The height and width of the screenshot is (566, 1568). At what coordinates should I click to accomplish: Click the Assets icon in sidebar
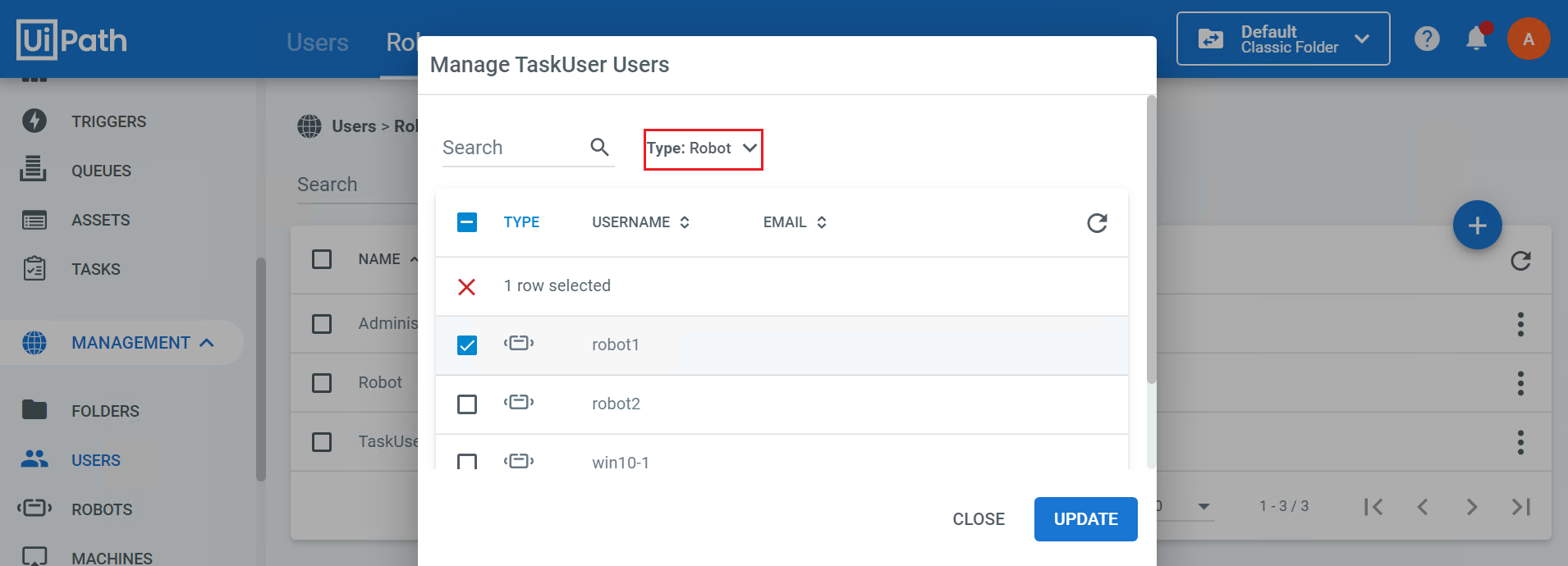pyautogui.click(x=34, y=220)
